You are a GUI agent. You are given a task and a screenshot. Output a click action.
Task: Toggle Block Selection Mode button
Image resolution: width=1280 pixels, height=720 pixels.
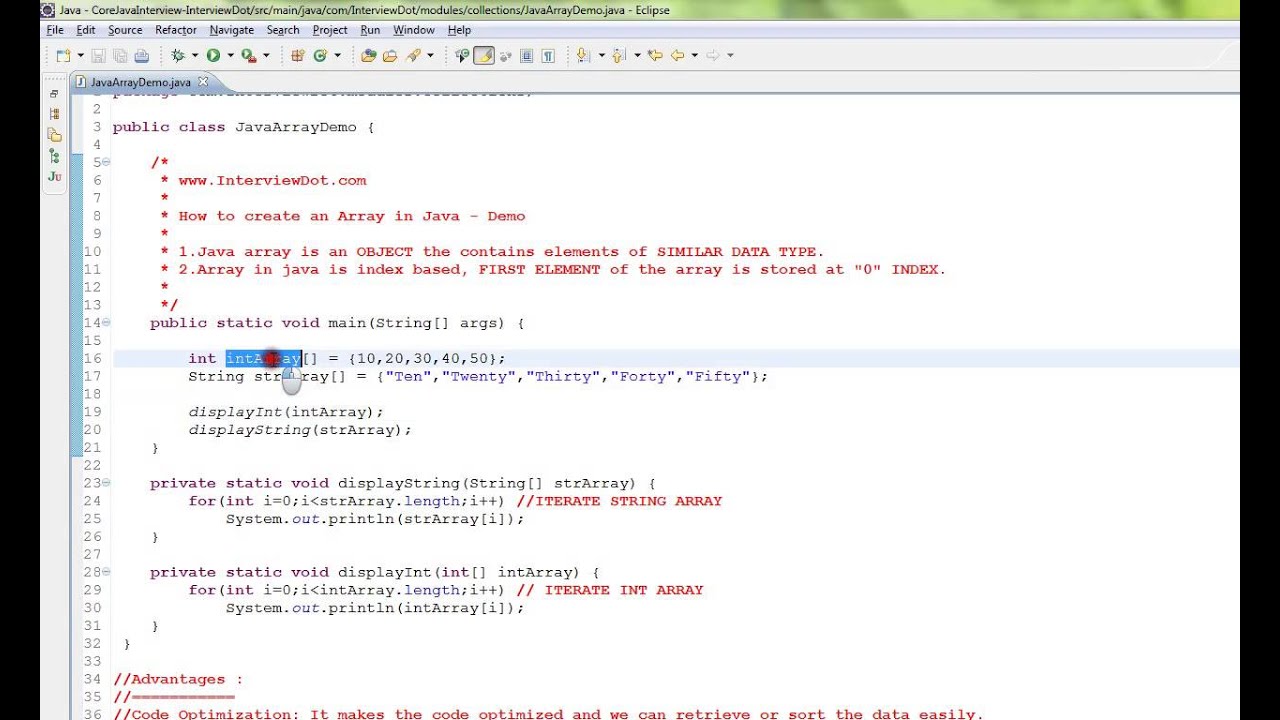click(527, 56)
